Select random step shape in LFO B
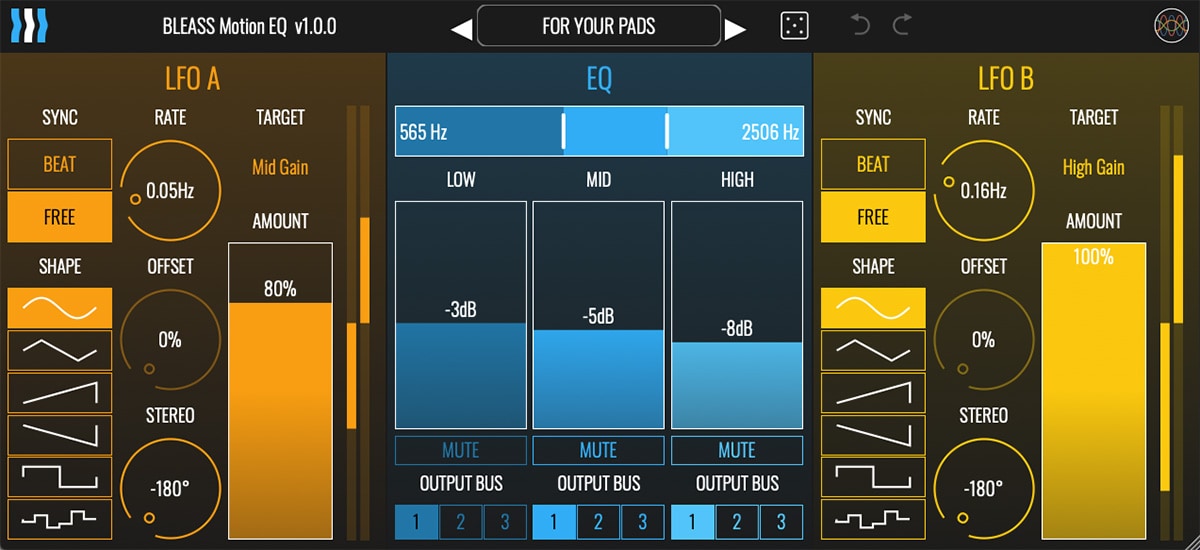Viewport: 1200px width, 550px height. tap(873, 518)
